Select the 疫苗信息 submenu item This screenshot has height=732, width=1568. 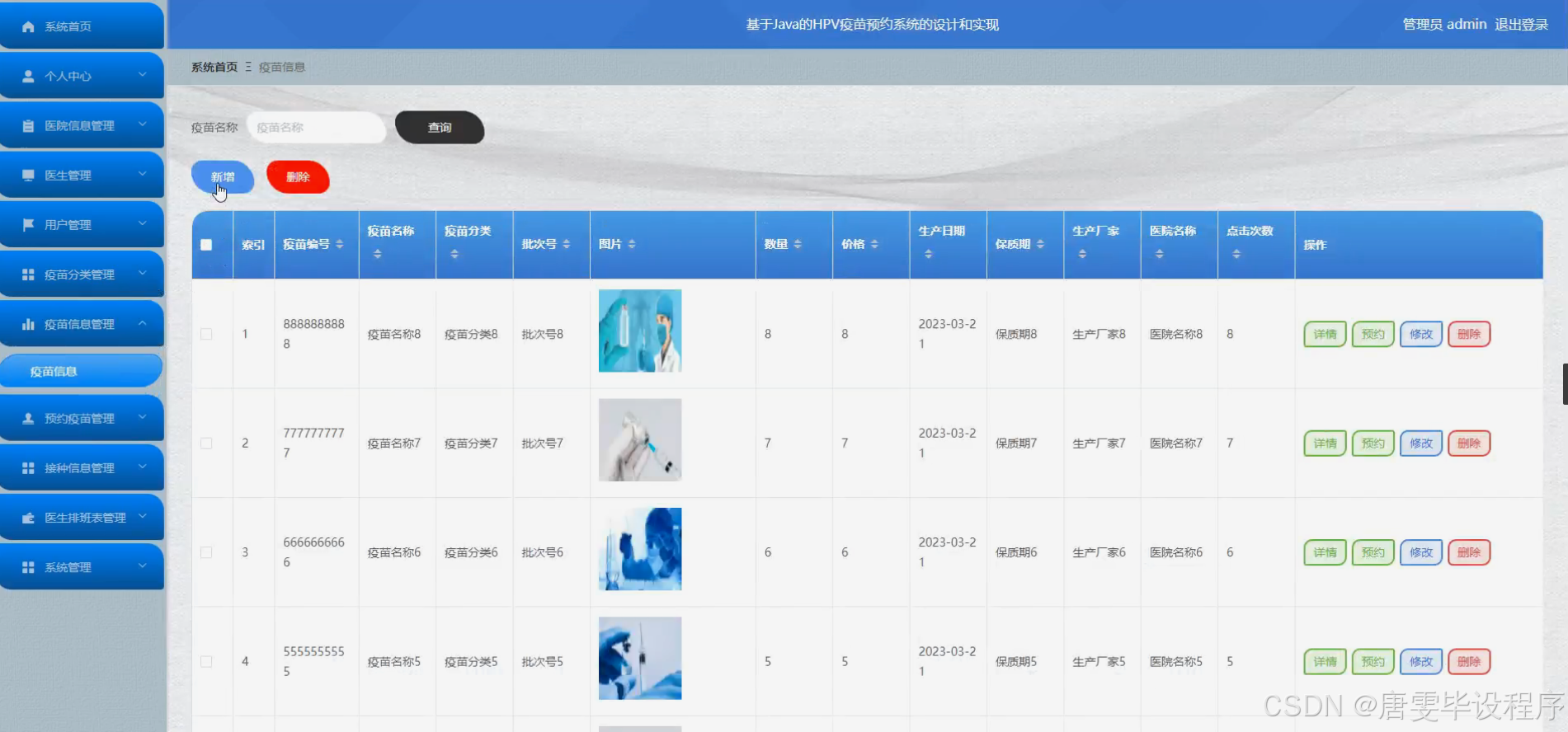pyautogui.click(x=81, y=371)
